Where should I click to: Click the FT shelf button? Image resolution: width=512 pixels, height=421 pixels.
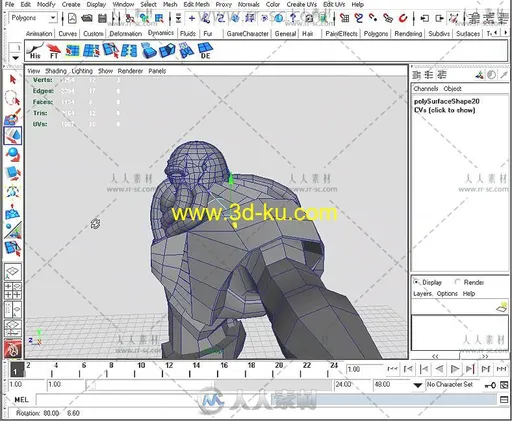tap(53, 51)
